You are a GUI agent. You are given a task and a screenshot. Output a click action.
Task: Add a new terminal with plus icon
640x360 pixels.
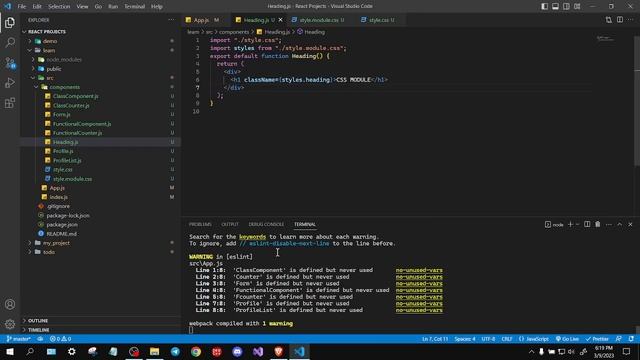tap(570, 224)
